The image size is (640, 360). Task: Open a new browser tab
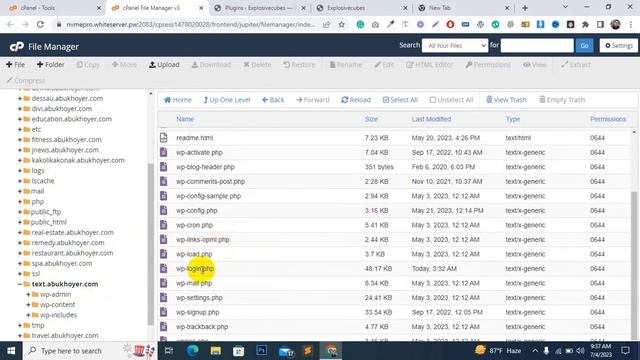525,8
